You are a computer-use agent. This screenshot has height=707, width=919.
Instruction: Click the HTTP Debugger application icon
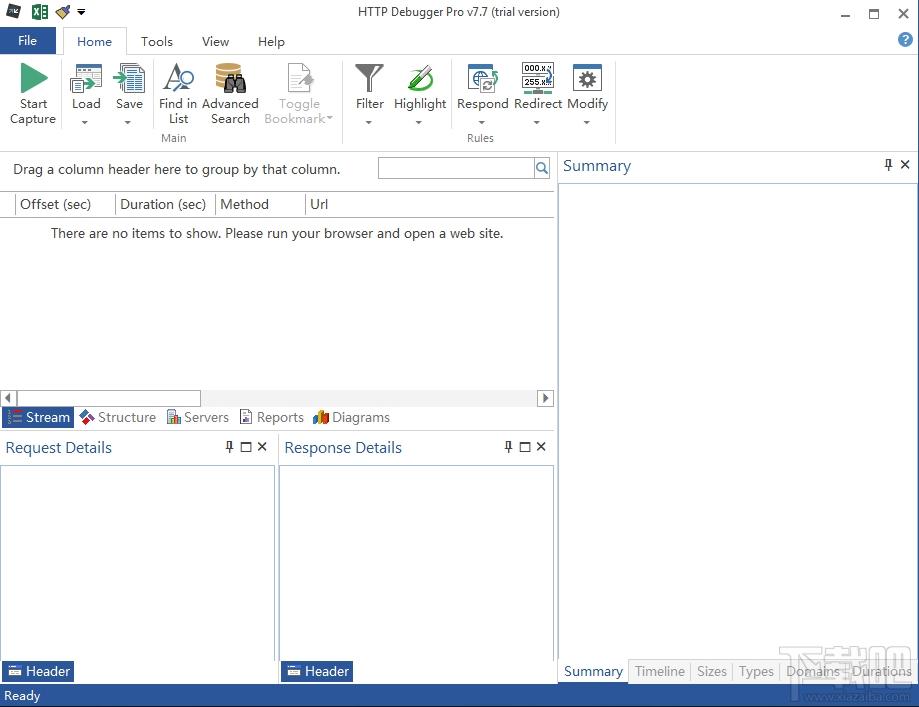[x=13, y=11]
